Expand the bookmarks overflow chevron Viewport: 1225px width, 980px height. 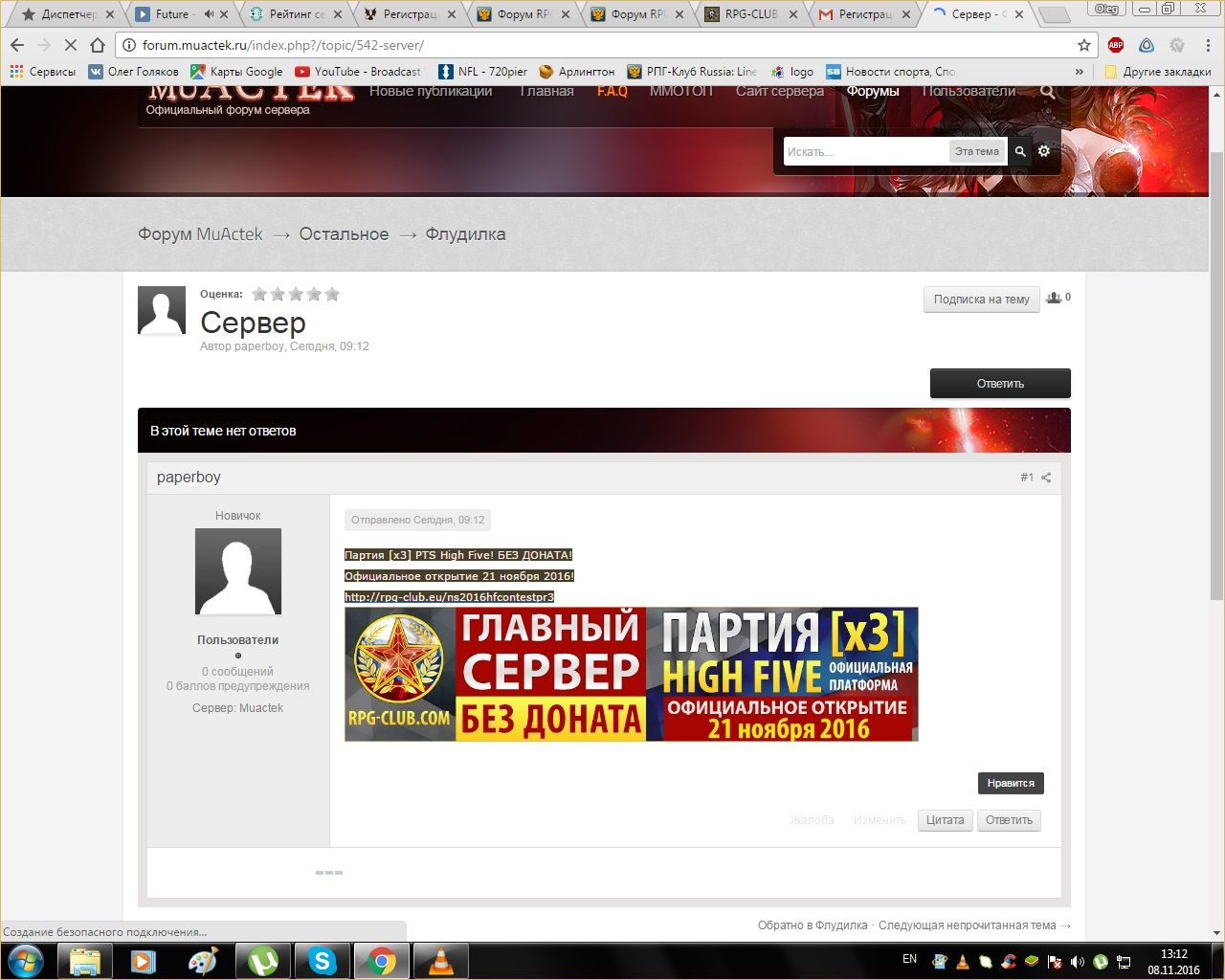point(1080,72)
